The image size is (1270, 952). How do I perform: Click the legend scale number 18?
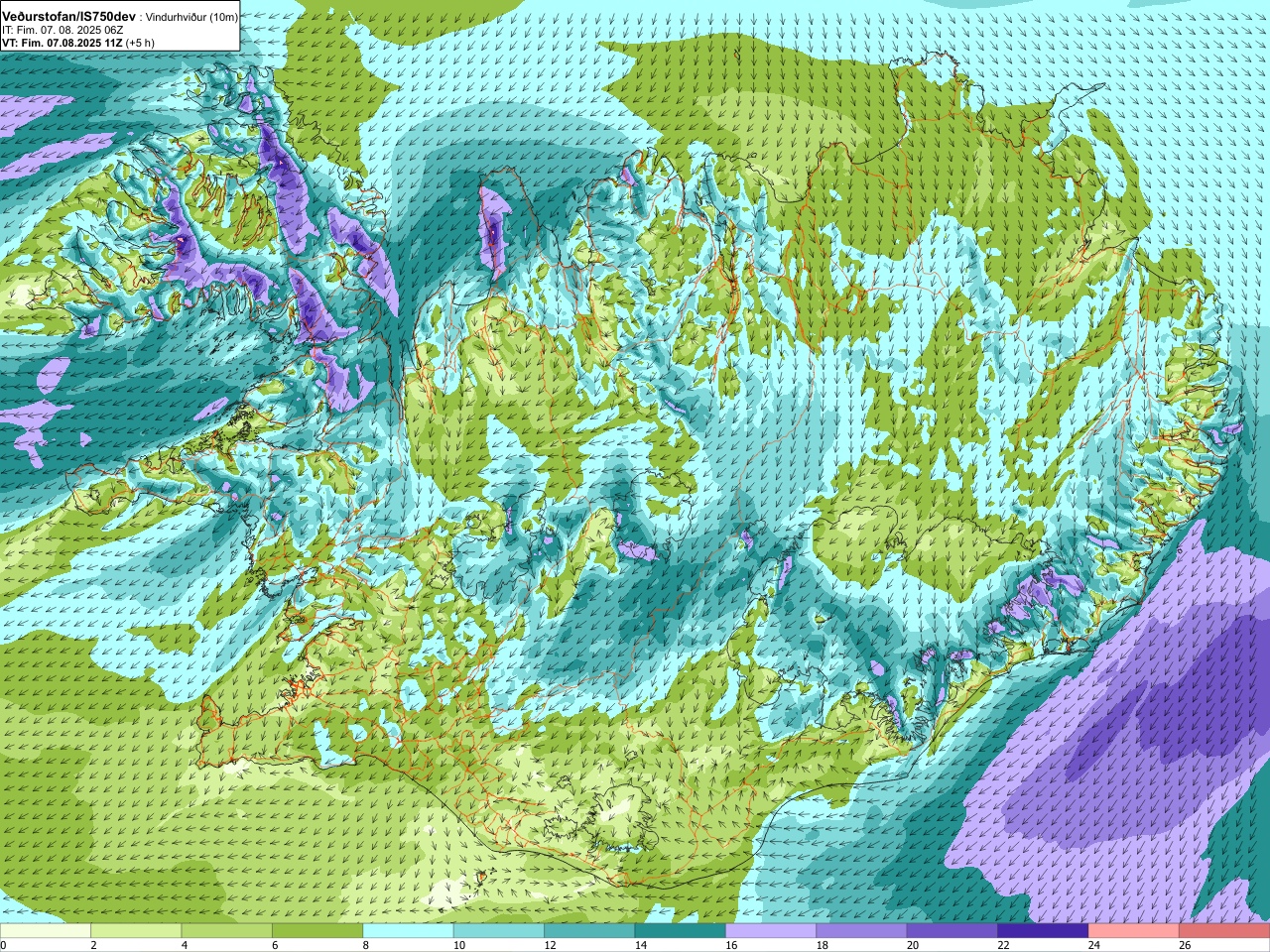(x=822, y=945)
